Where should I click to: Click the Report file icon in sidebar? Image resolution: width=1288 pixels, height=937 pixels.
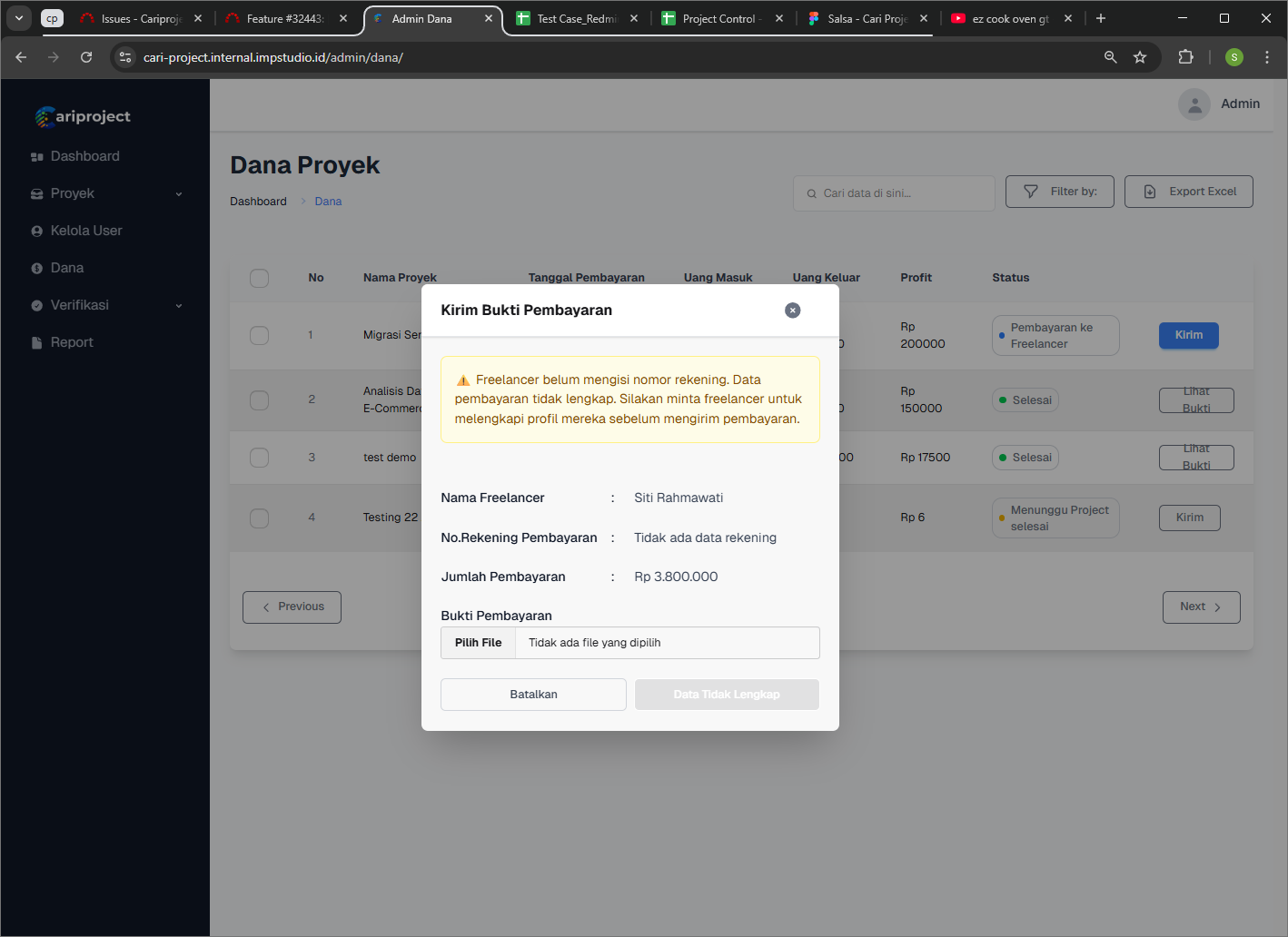[37, 343]
